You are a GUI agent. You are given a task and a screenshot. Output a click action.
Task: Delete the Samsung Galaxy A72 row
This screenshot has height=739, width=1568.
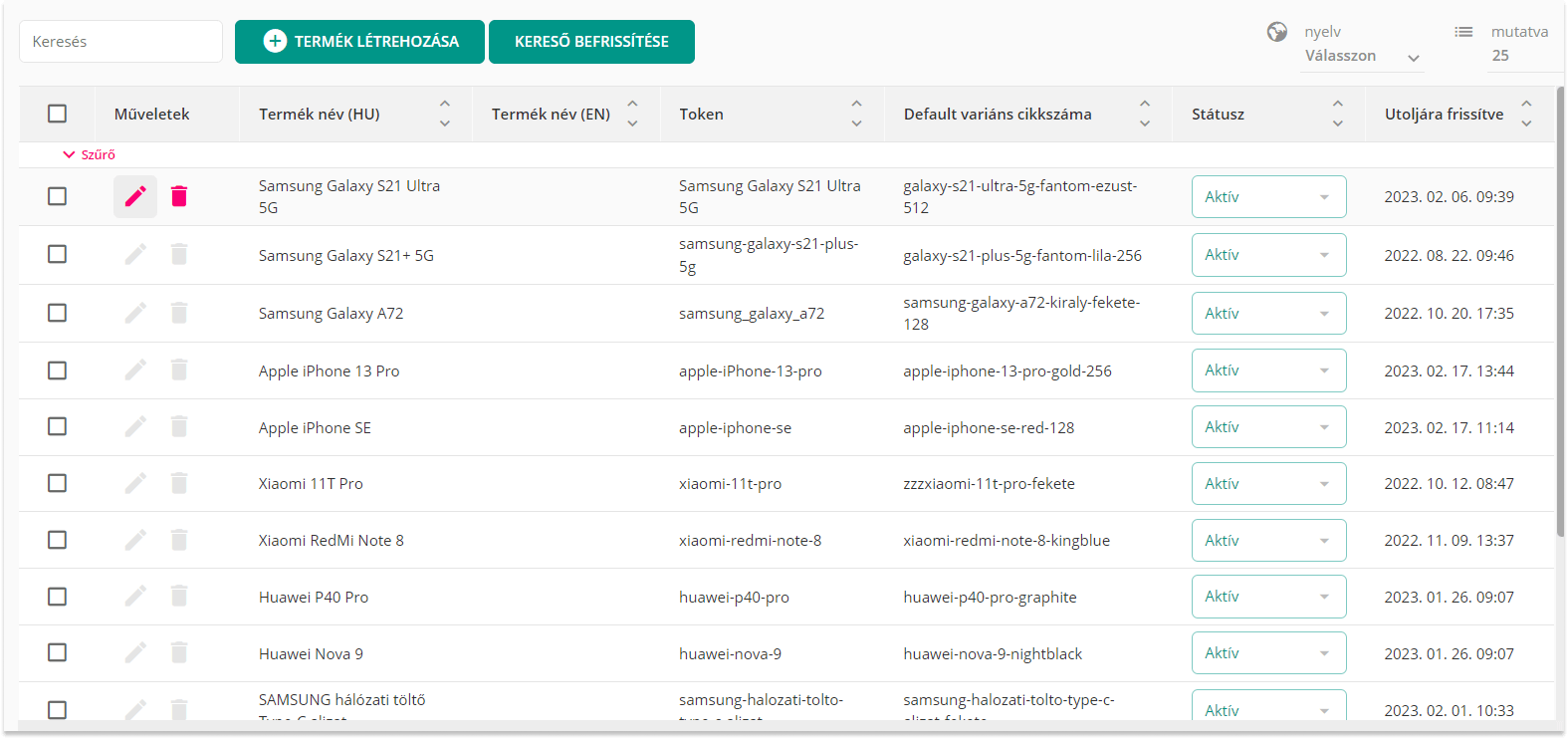[x=179, y=313]
